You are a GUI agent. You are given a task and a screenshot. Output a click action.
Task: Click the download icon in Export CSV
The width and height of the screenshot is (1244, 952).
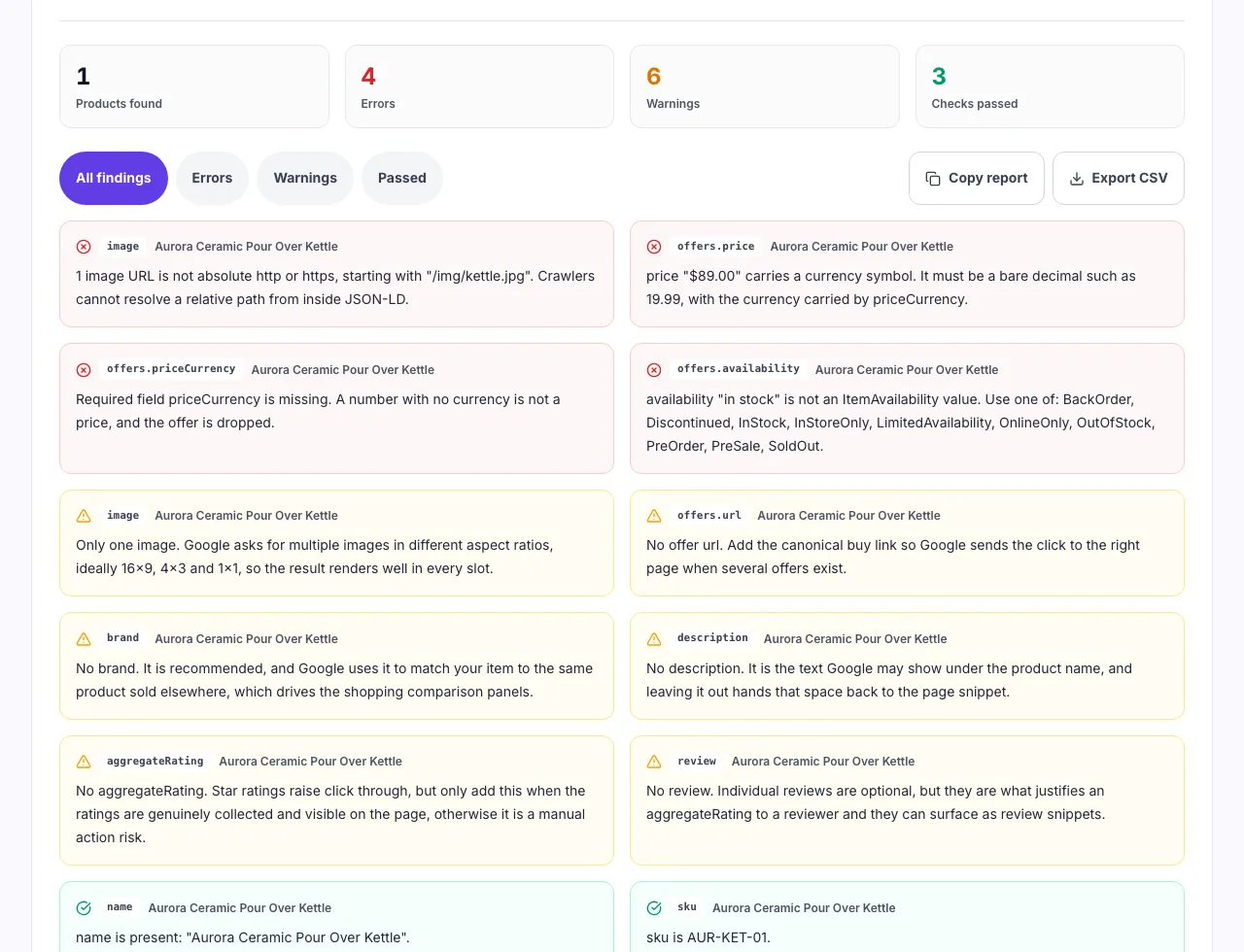1077,179
